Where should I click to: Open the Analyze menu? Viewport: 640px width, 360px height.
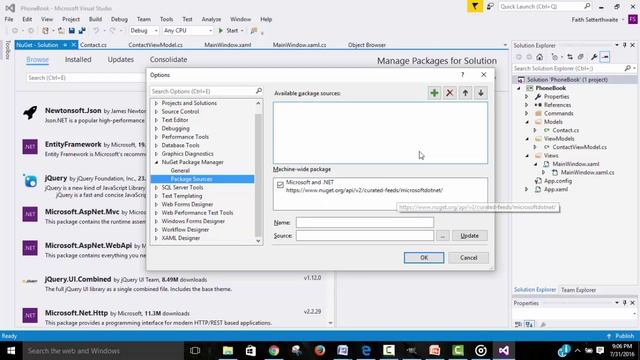pyautogui.click(x=211, y=19)
